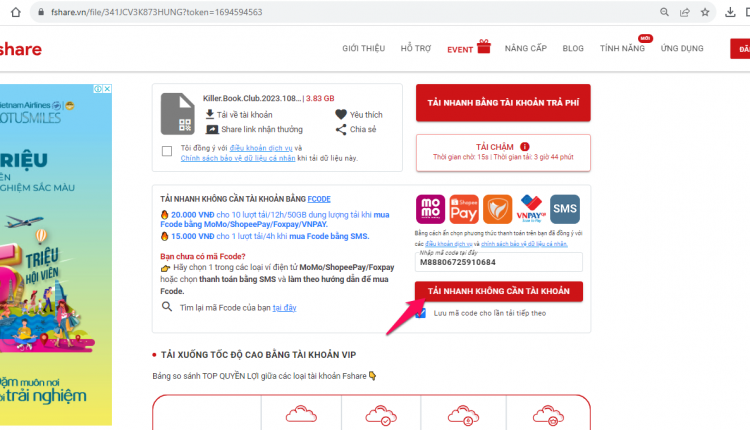The image size is (750, 430).
Task: Click the first plain cloud icon in comparison table
Action: click(301, 414)
